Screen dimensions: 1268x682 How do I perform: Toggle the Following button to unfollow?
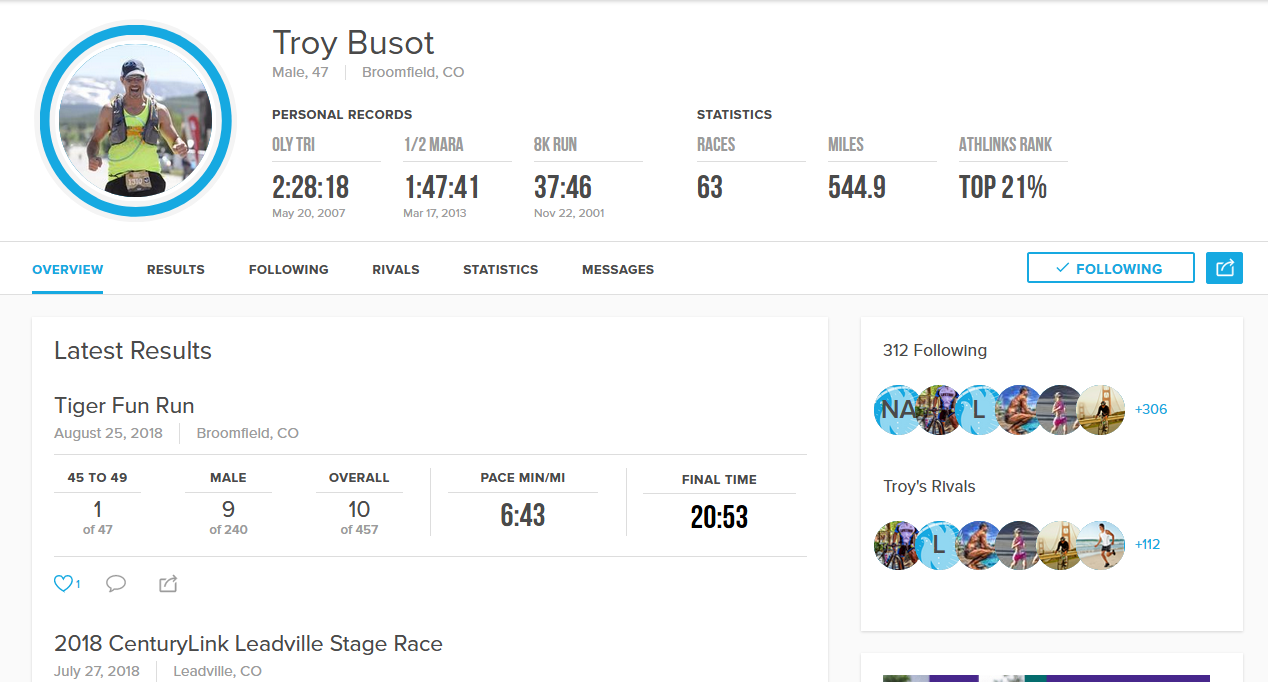pyautogui.click(x=1110, y=268)
